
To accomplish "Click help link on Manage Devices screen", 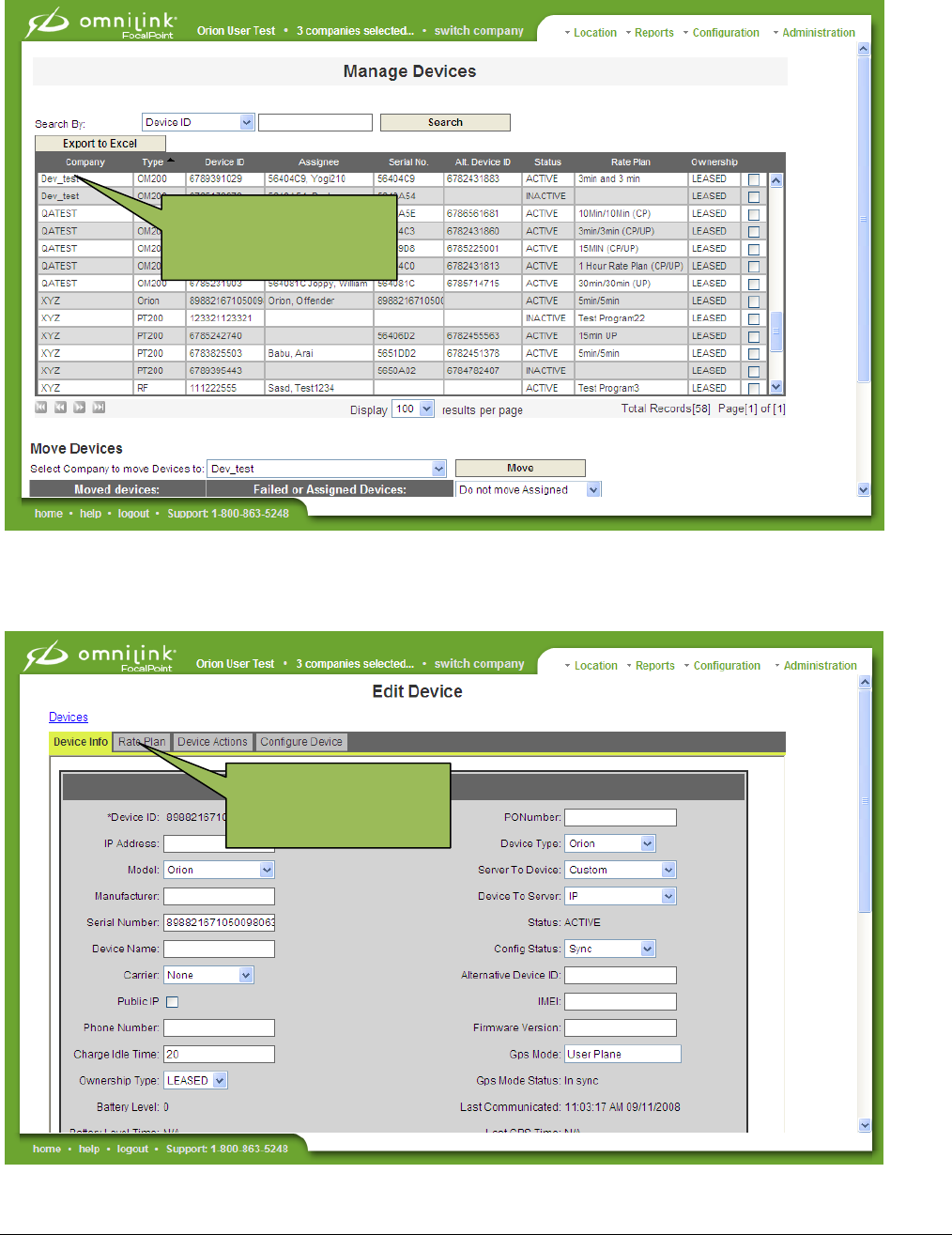I will pos(90,514).
